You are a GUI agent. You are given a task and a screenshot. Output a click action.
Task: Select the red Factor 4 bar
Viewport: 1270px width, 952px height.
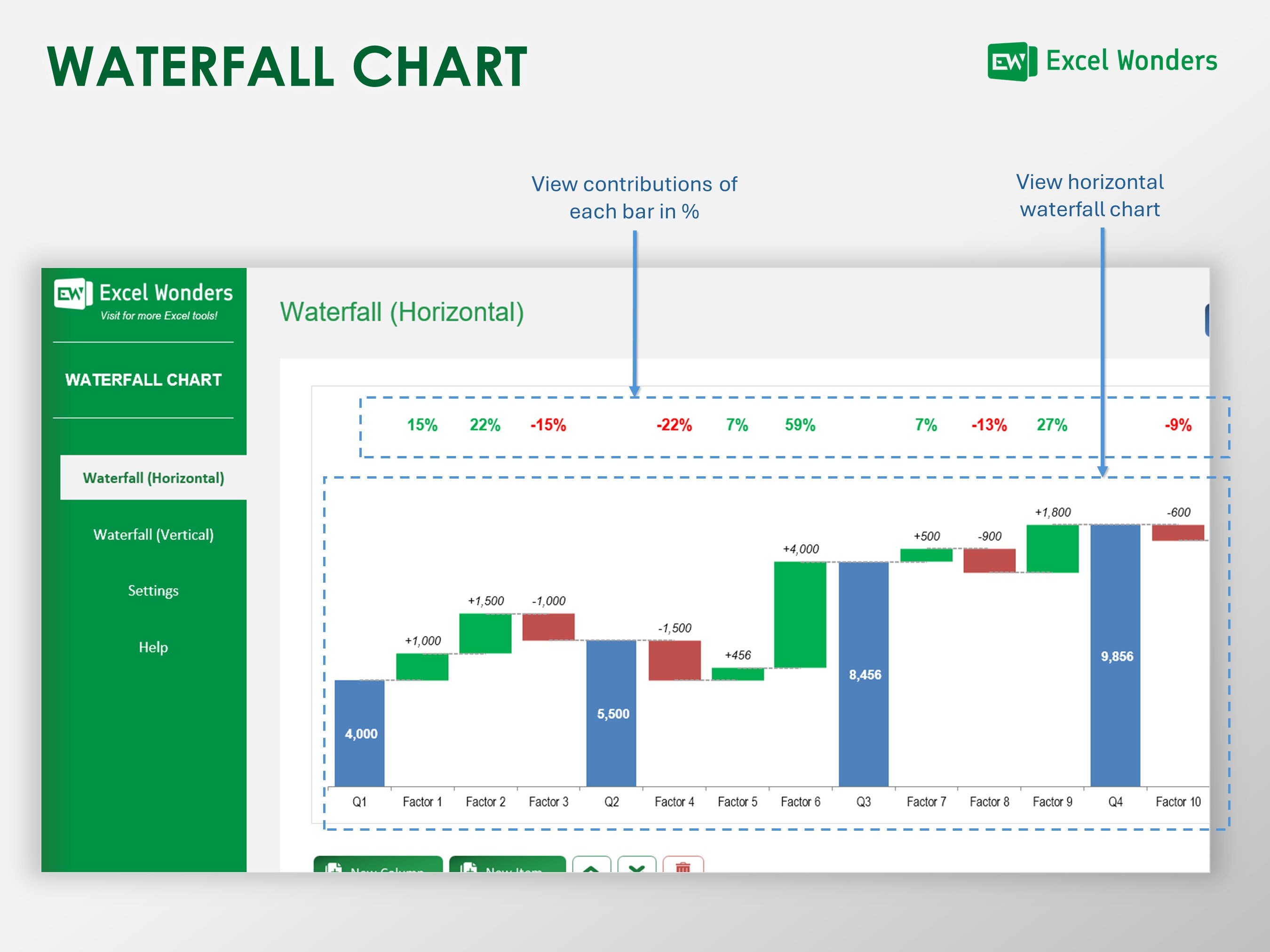[675, 661]
